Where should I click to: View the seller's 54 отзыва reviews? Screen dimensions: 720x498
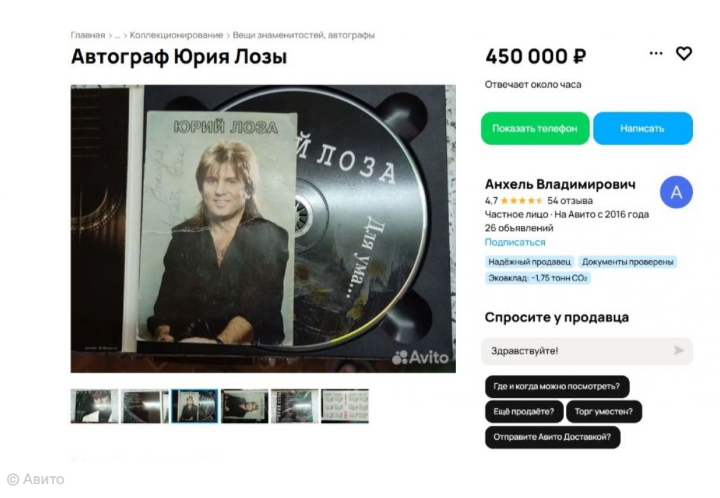[570, 201]
